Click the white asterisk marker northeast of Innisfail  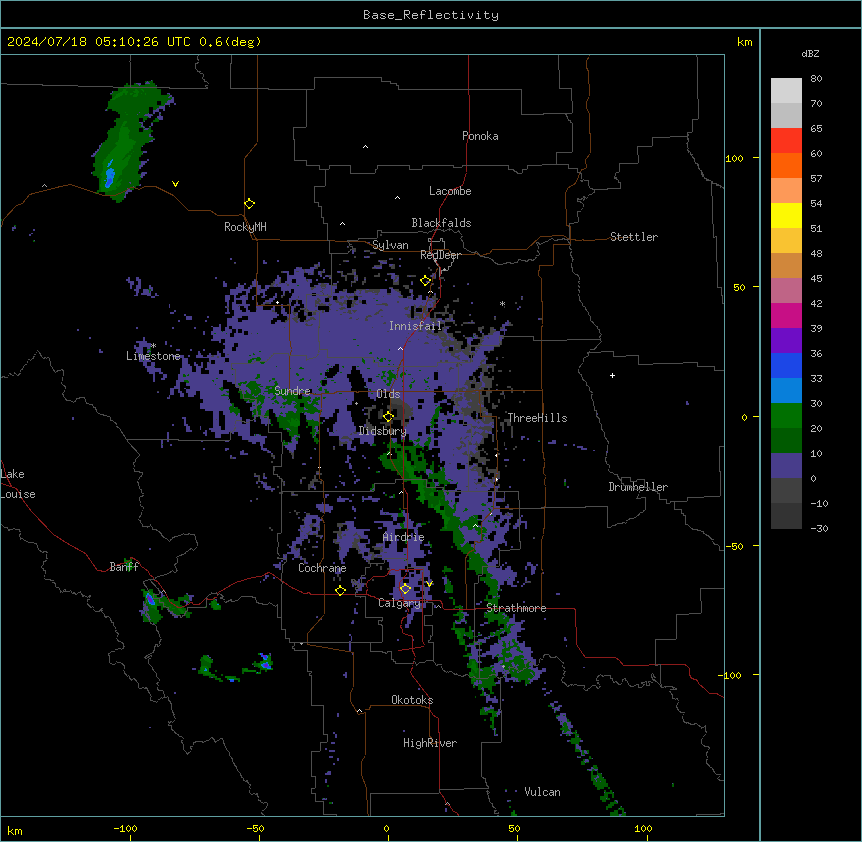502,303
